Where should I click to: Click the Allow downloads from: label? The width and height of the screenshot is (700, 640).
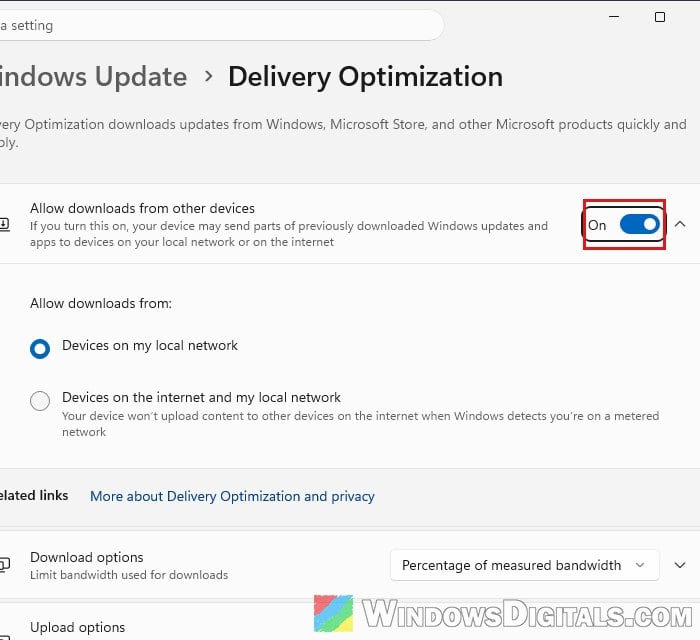(x=101, y=303)
